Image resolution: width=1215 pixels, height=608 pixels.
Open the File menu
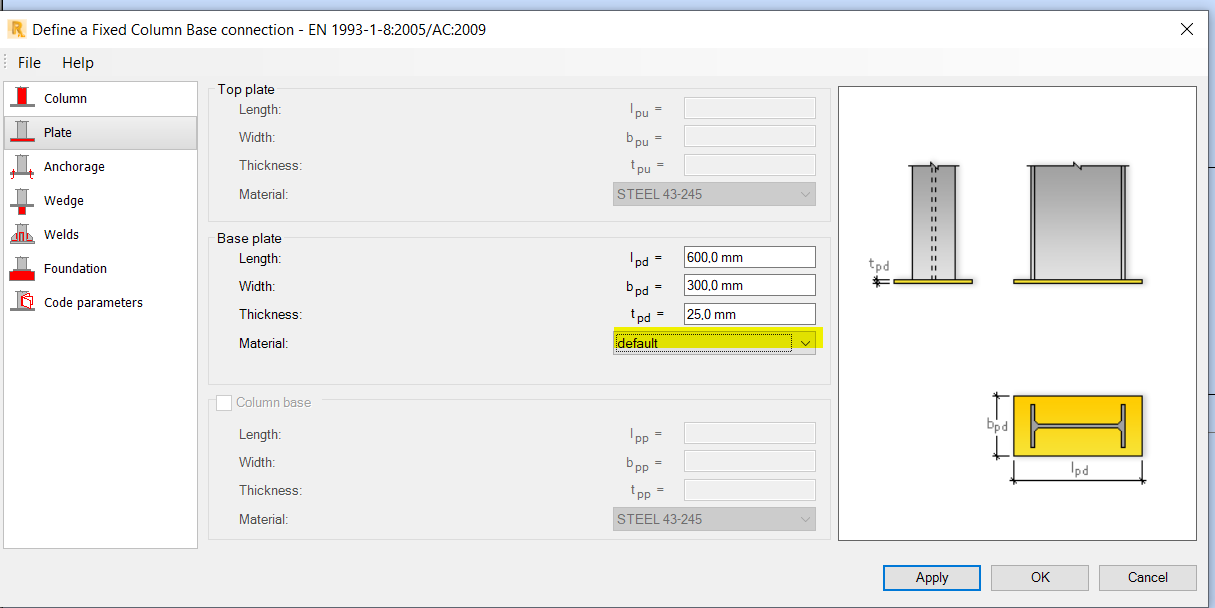(29, 62)
